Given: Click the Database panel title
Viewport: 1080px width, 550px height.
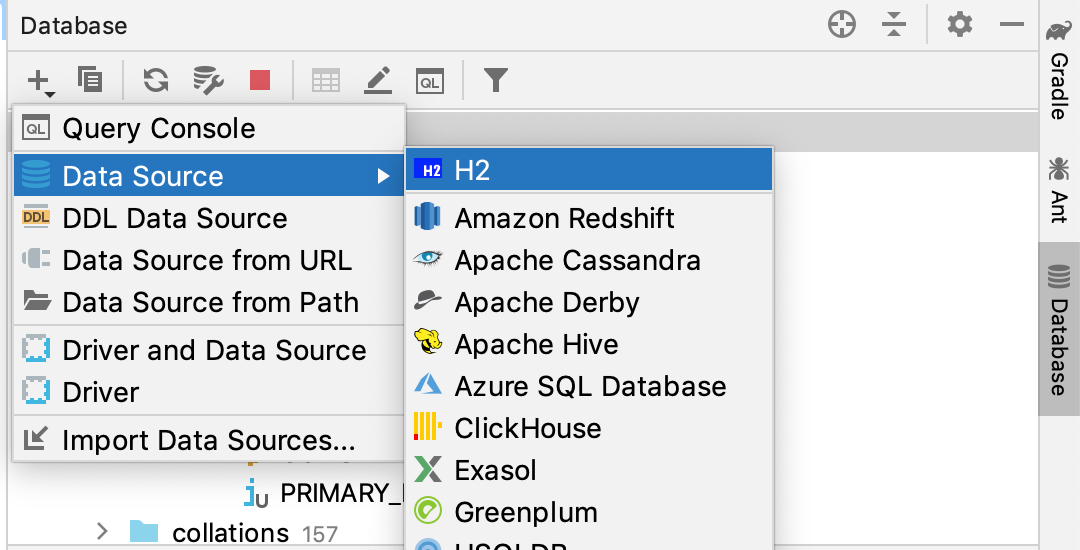Looking at the screenshot, I should (x=74, y=25).
